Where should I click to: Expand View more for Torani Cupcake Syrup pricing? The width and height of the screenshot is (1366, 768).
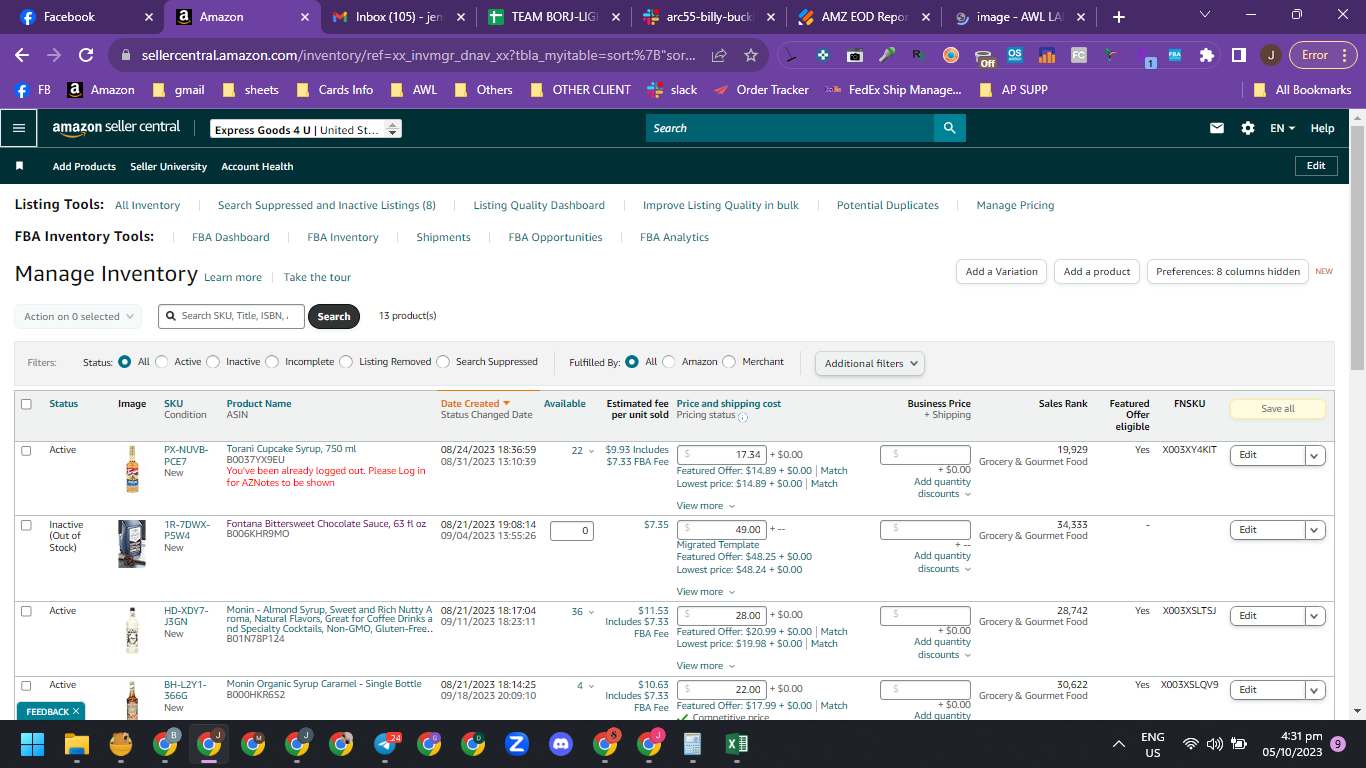point(704,506)
